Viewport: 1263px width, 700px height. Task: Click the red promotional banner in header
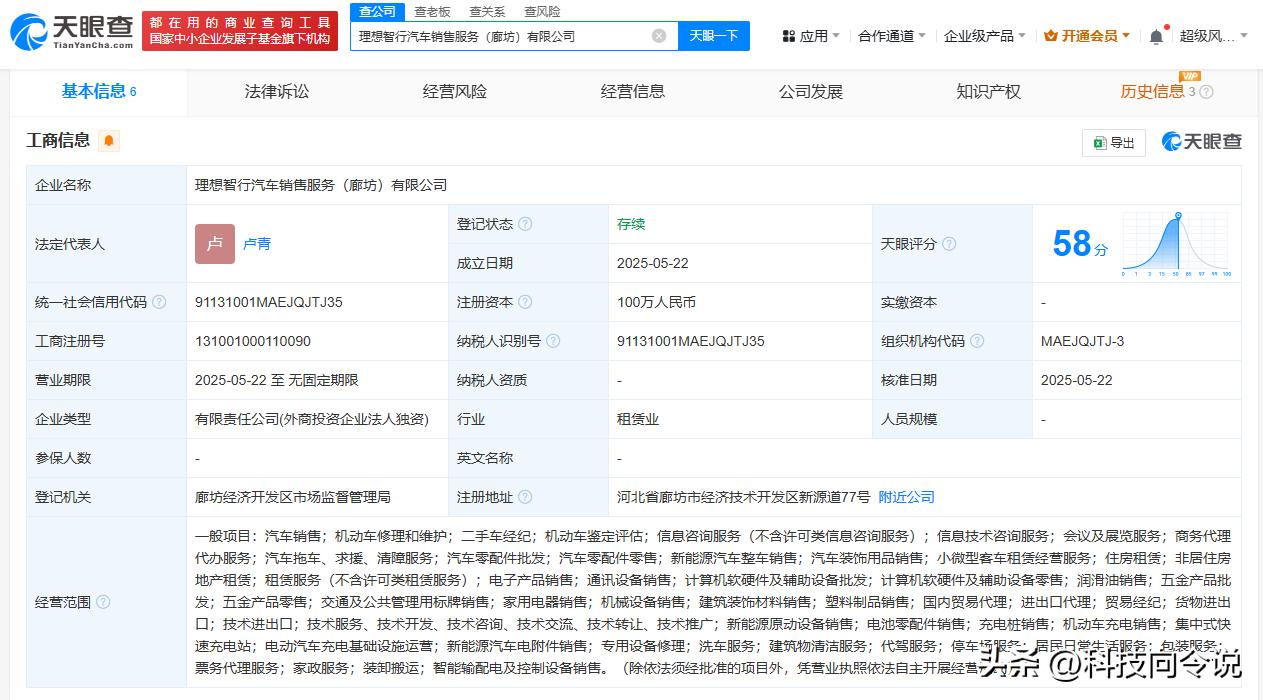[240, 31]
